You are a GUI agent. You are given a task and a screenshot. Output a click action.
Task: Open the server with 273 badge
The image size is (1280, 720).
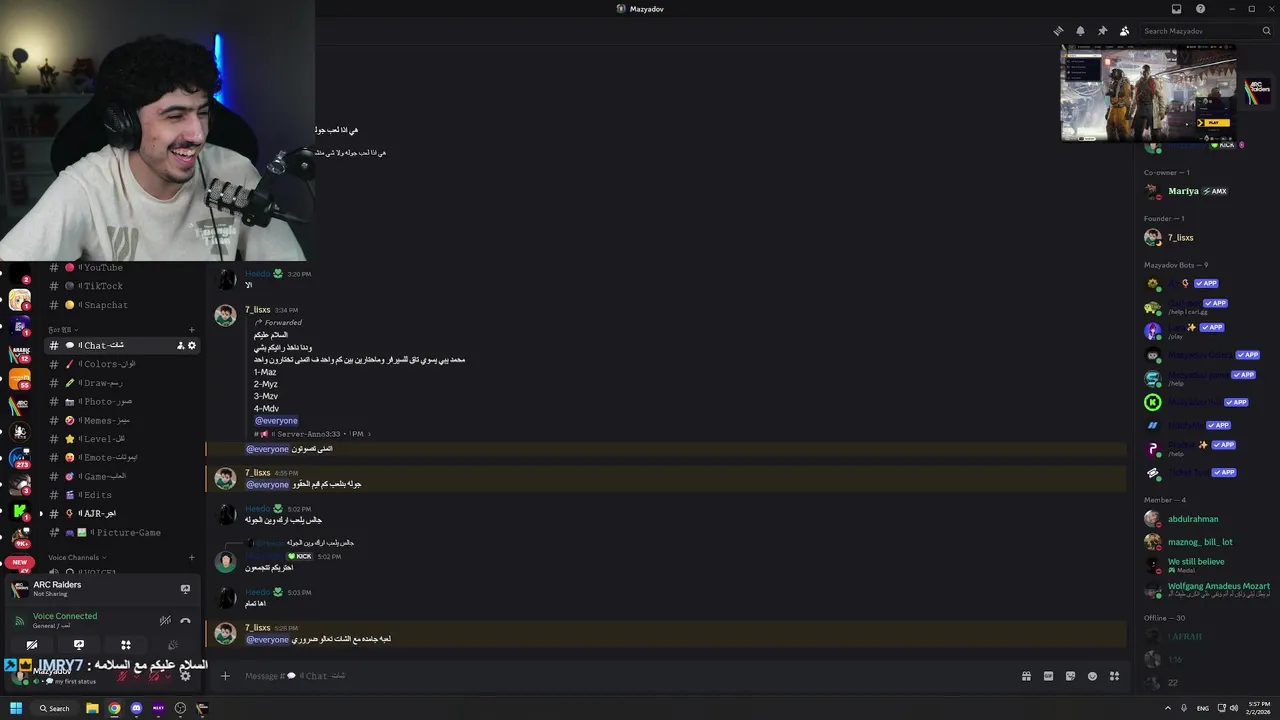(20, 459)
